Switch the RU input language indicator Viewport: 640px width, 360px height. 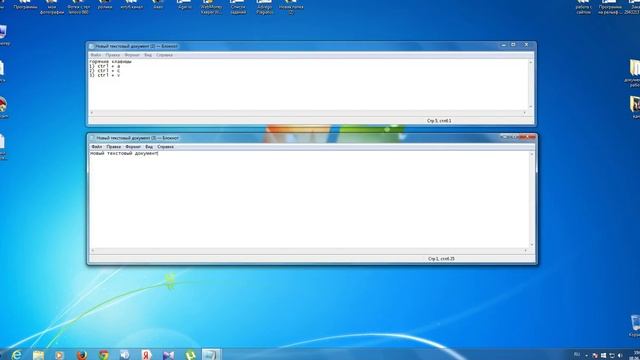tap(577, 354)
